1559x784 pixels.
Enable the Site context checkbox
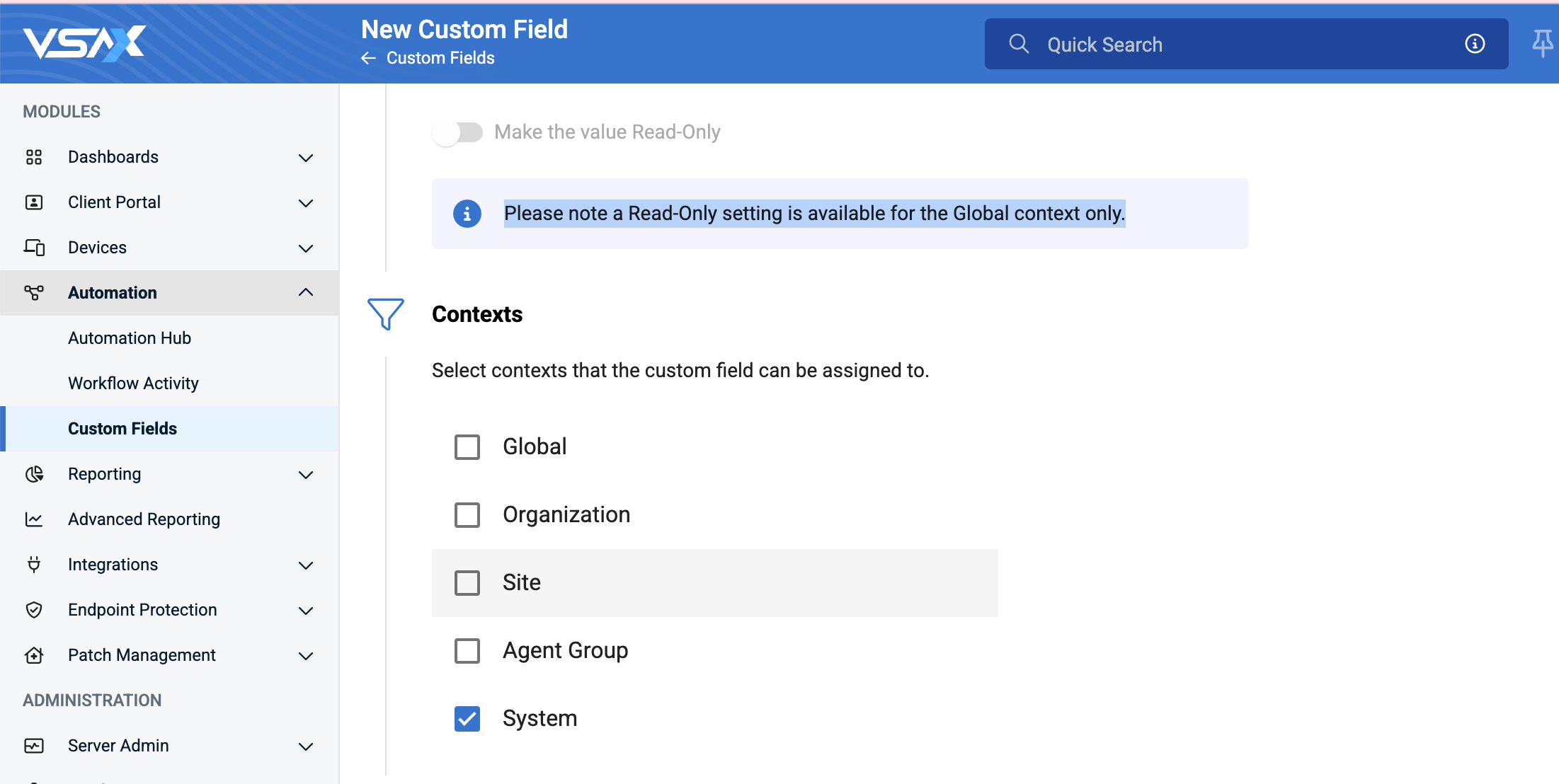pos(467,582)
